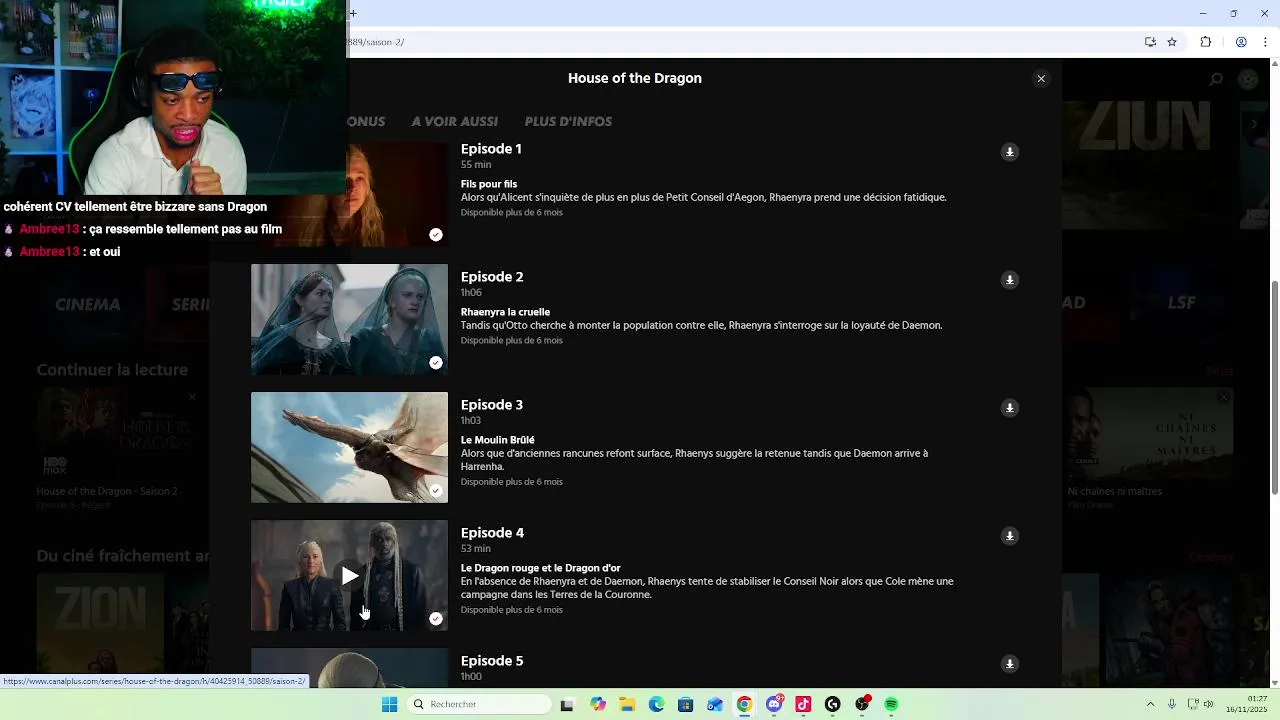The image size is (1280, 720).
Task: Click 'Le Dragon rouge et le Dragon d'or' text
Action: 540,568
